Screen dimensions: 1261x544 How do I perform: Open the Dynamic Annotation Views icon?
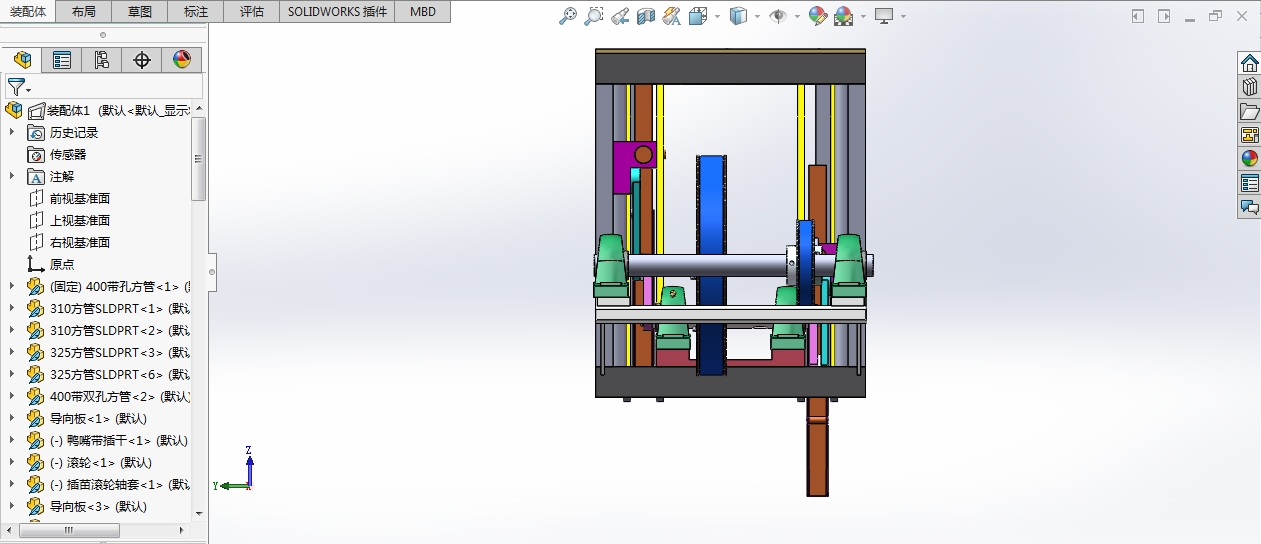pyautogui.click(x=672, y=16)
